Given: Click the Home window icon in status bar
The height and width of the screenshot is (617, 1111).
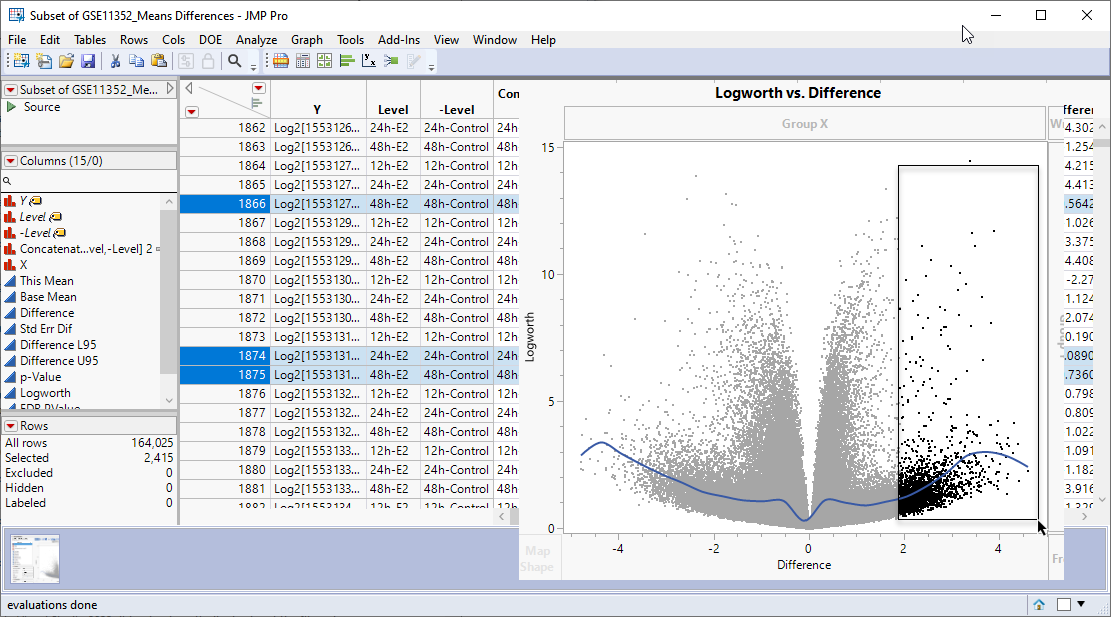Looking at the screenshot, I should click(1039, 604).
